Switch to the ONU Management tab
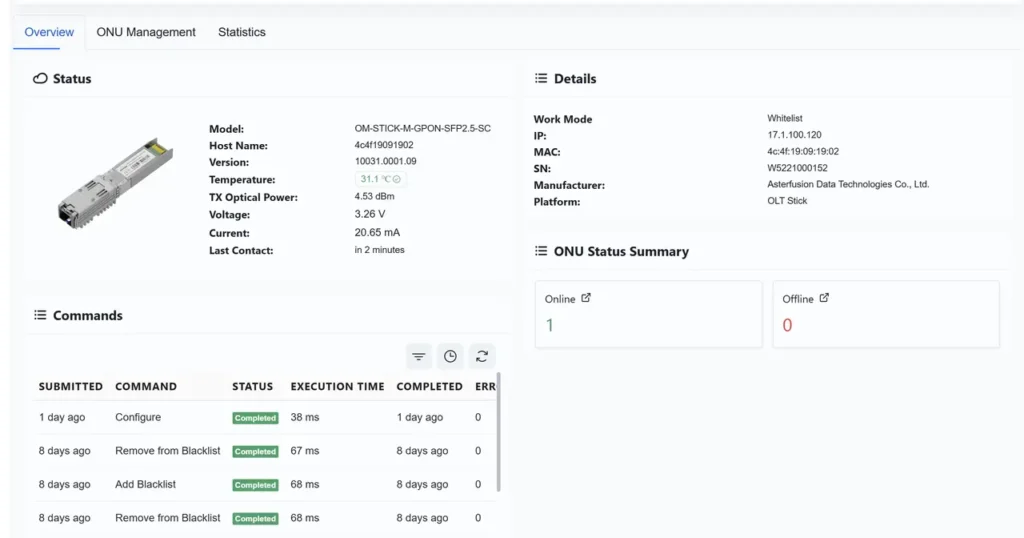This screenshot has width=1024, height=538. (x=146, y=32)
